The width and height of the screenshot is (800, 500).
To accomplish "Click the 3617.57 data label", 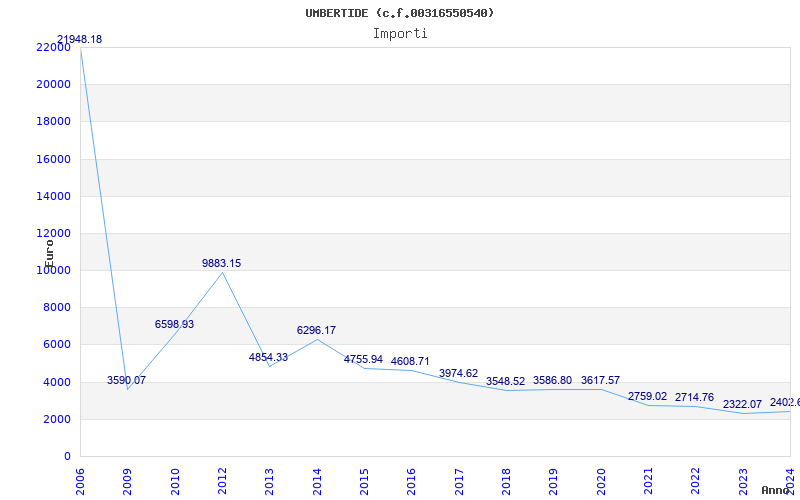I will click(x=601, y=380).
